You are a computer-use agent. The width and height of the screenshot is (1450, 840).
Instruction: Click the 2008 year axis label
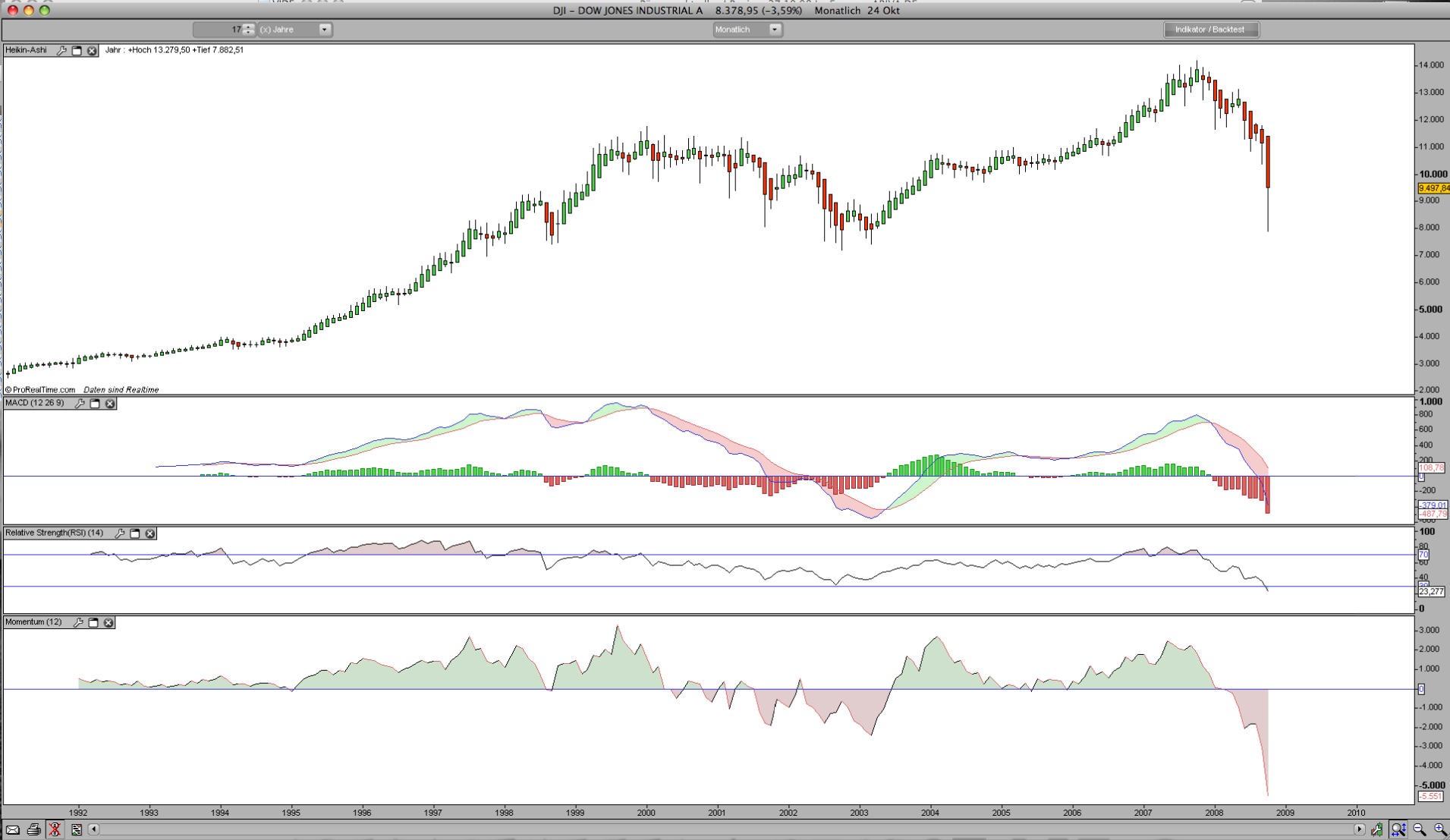tap(1214, 813)
